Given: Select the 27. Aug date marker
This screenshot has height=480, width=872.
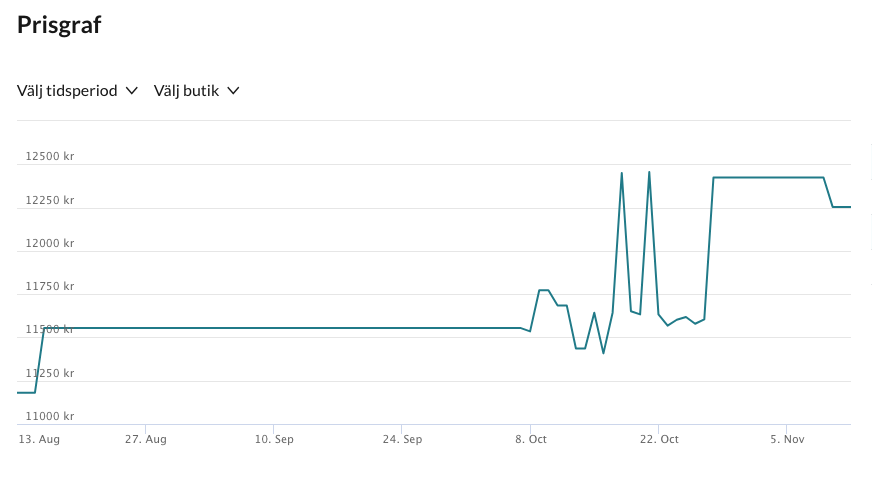Looking at the screenshot, I should [x=145, y=439].
